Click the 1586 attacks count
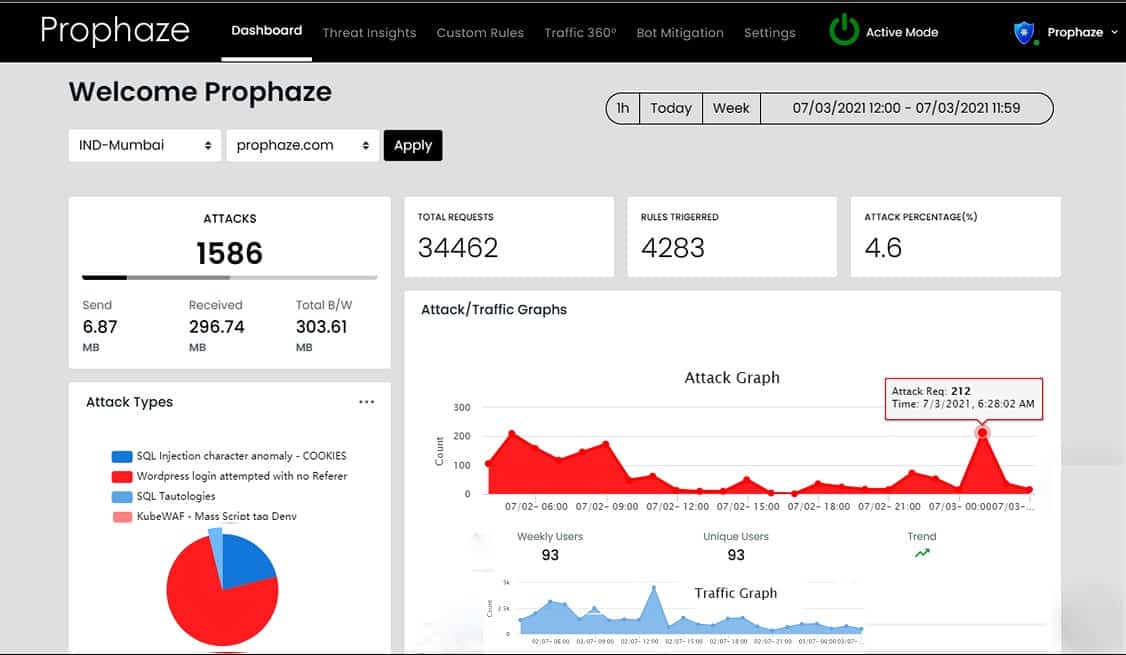The image size is (1126, 655). 230,254
